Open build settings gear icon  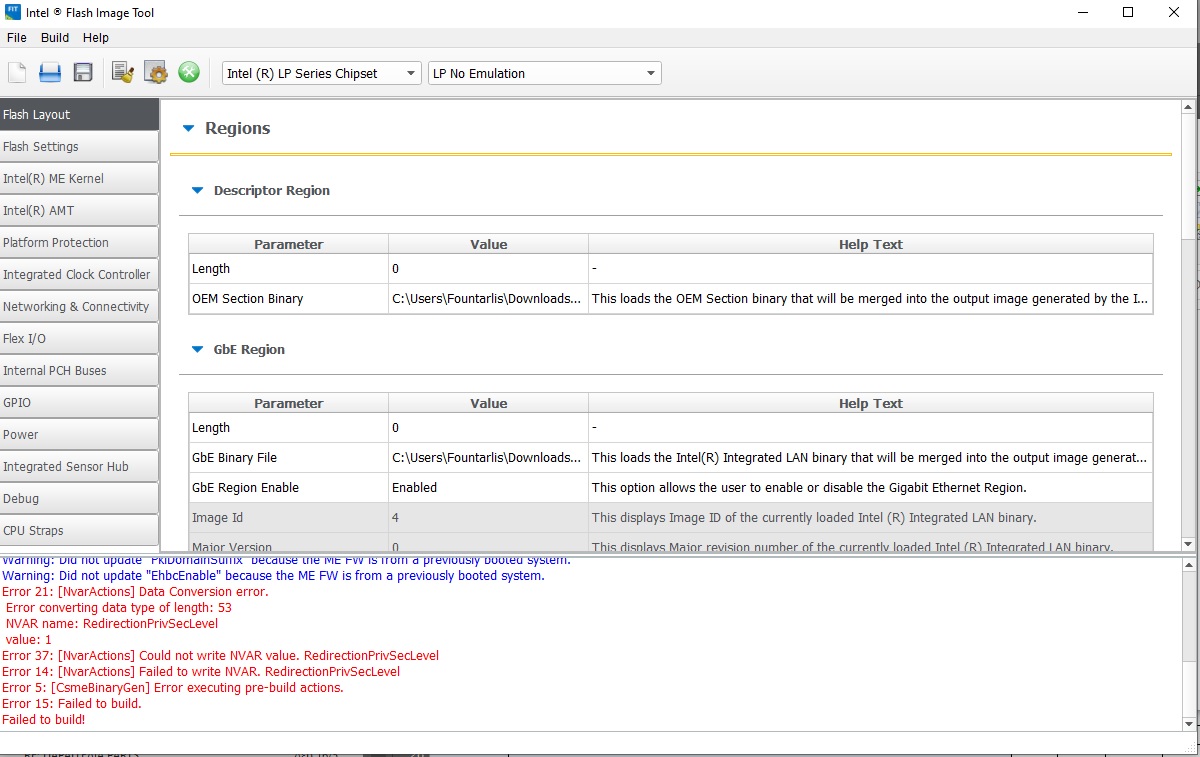[x=156, y=73]
